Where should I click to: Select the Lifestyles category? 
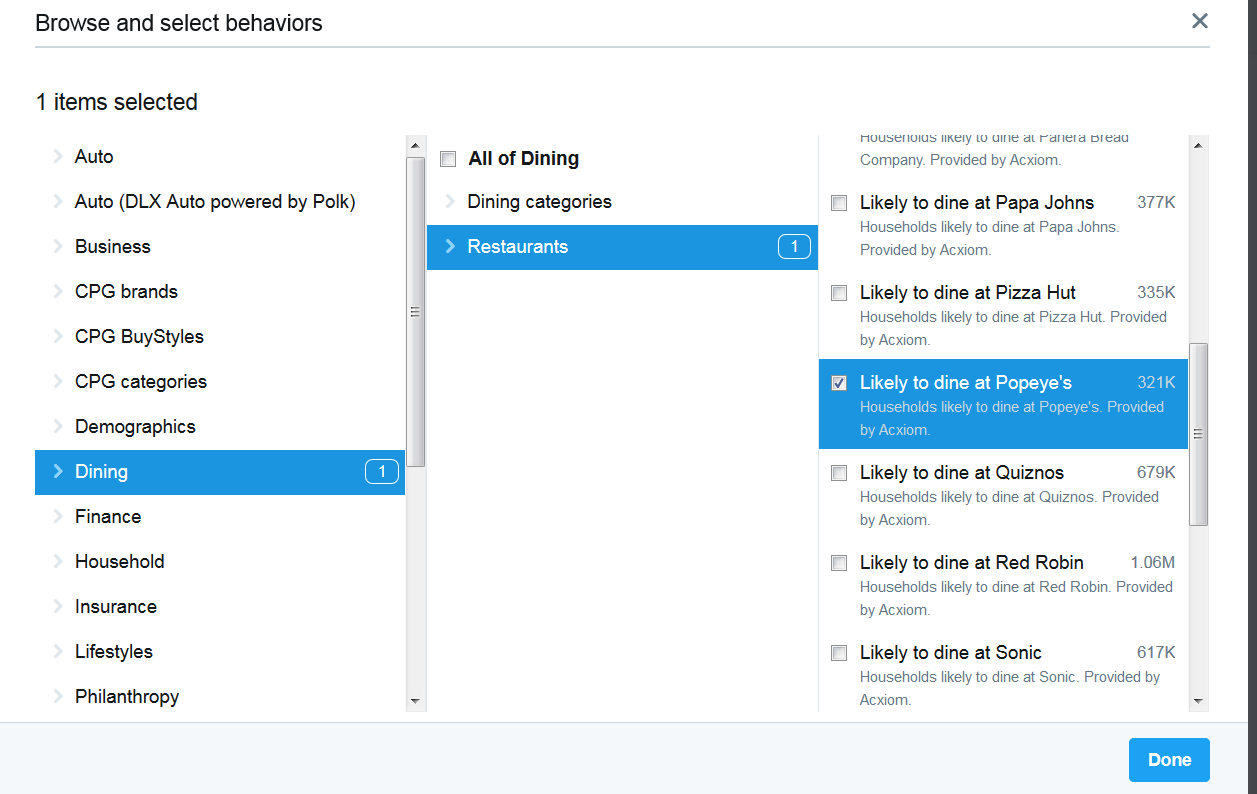click(114, 652)
